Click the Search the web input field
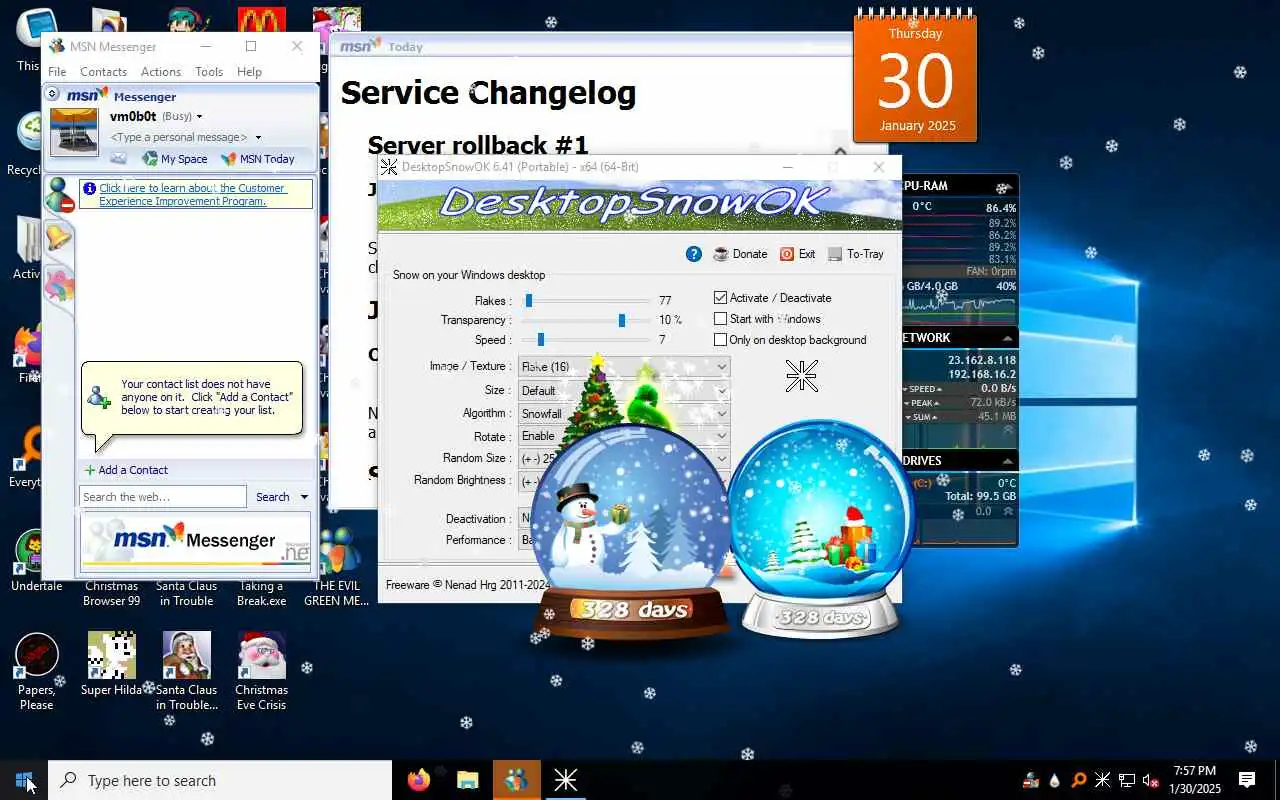 162,497
